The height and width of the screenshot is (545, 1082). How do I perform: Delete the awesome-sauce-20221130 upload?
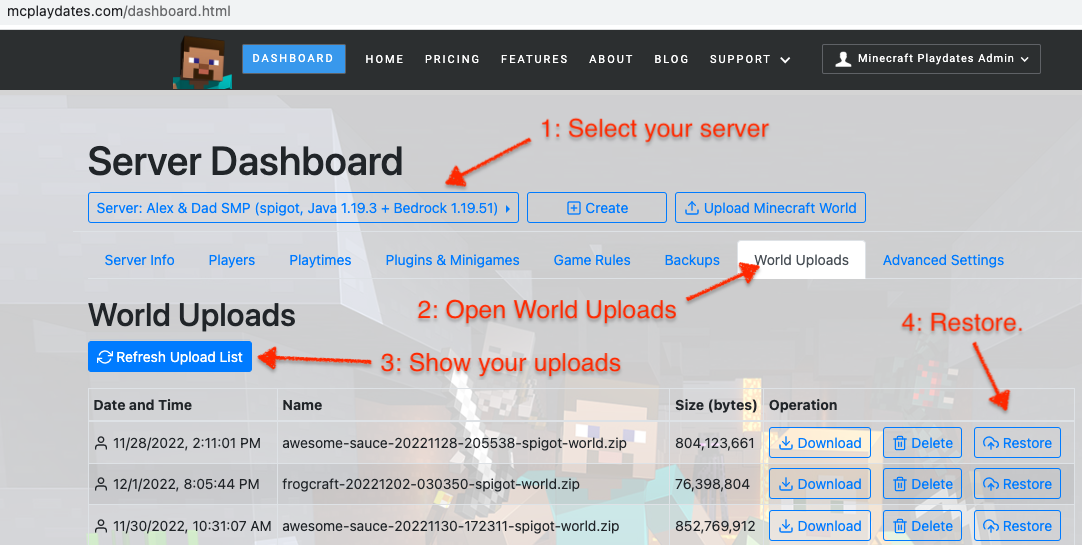point(921,526)
